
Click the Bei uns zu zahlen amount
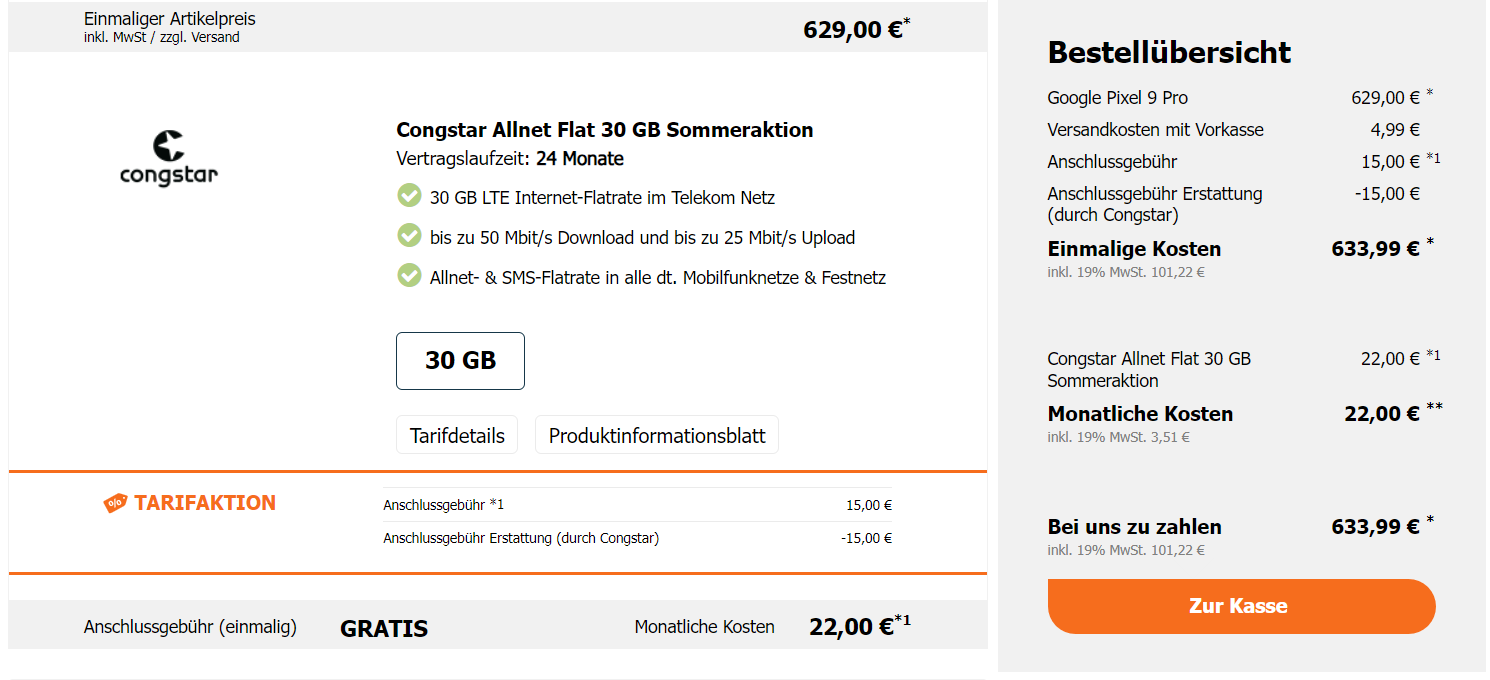tap(1375, 527)
